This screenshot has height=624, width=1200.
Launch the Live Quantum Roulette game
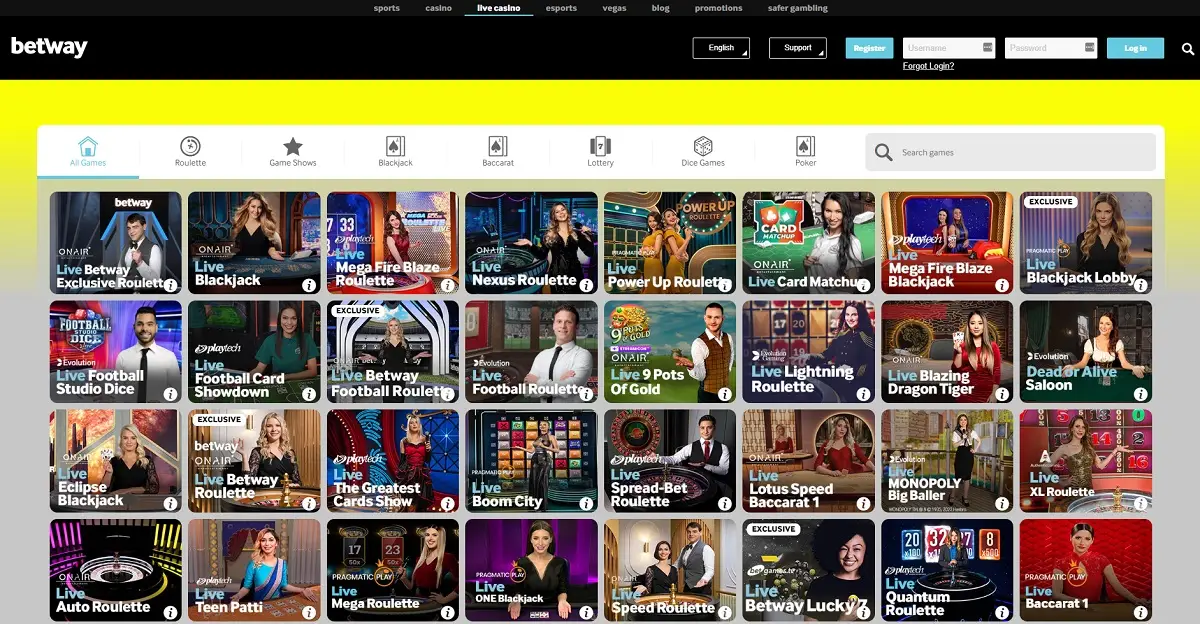click(947, 570)
